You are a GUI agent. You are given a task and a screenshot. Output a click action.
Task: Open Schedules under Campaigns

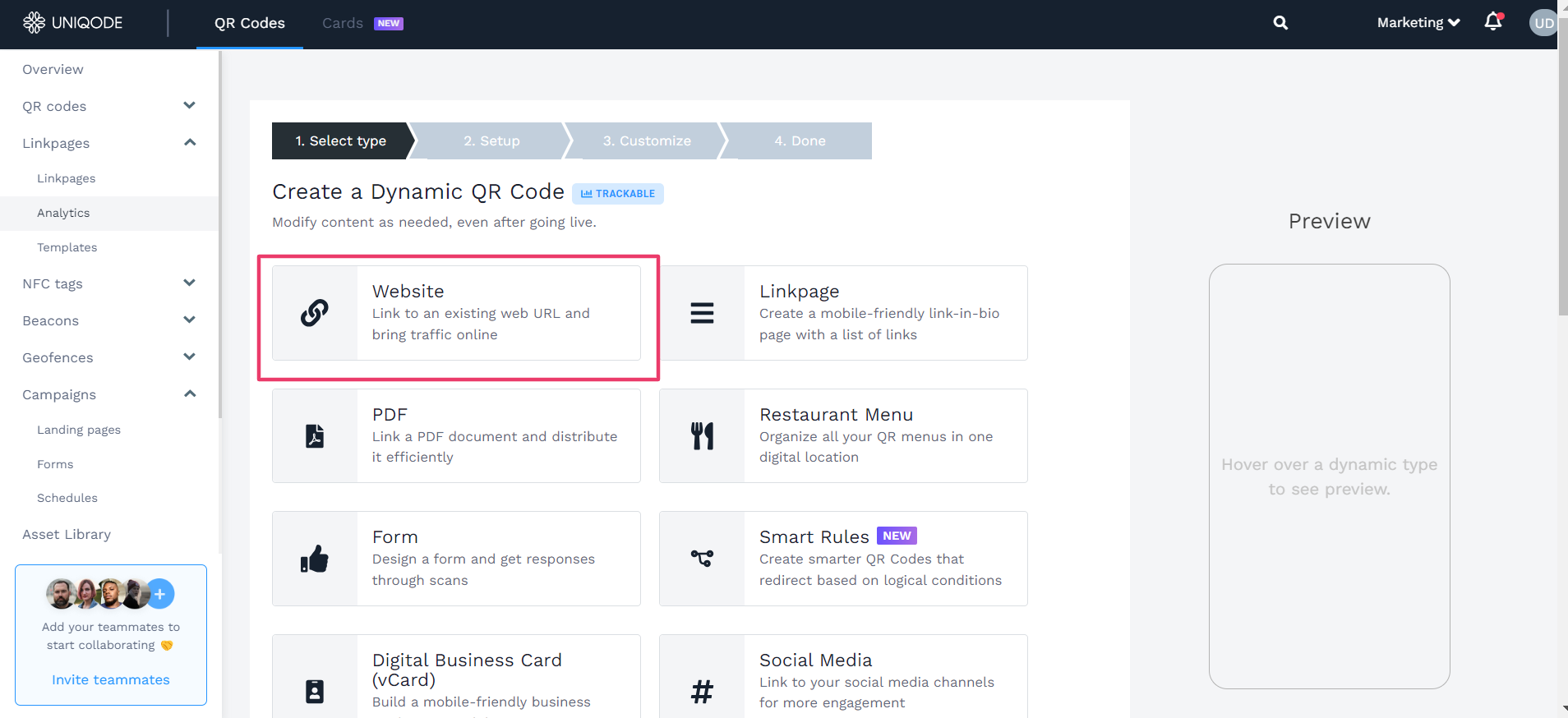tap(67, 498)
